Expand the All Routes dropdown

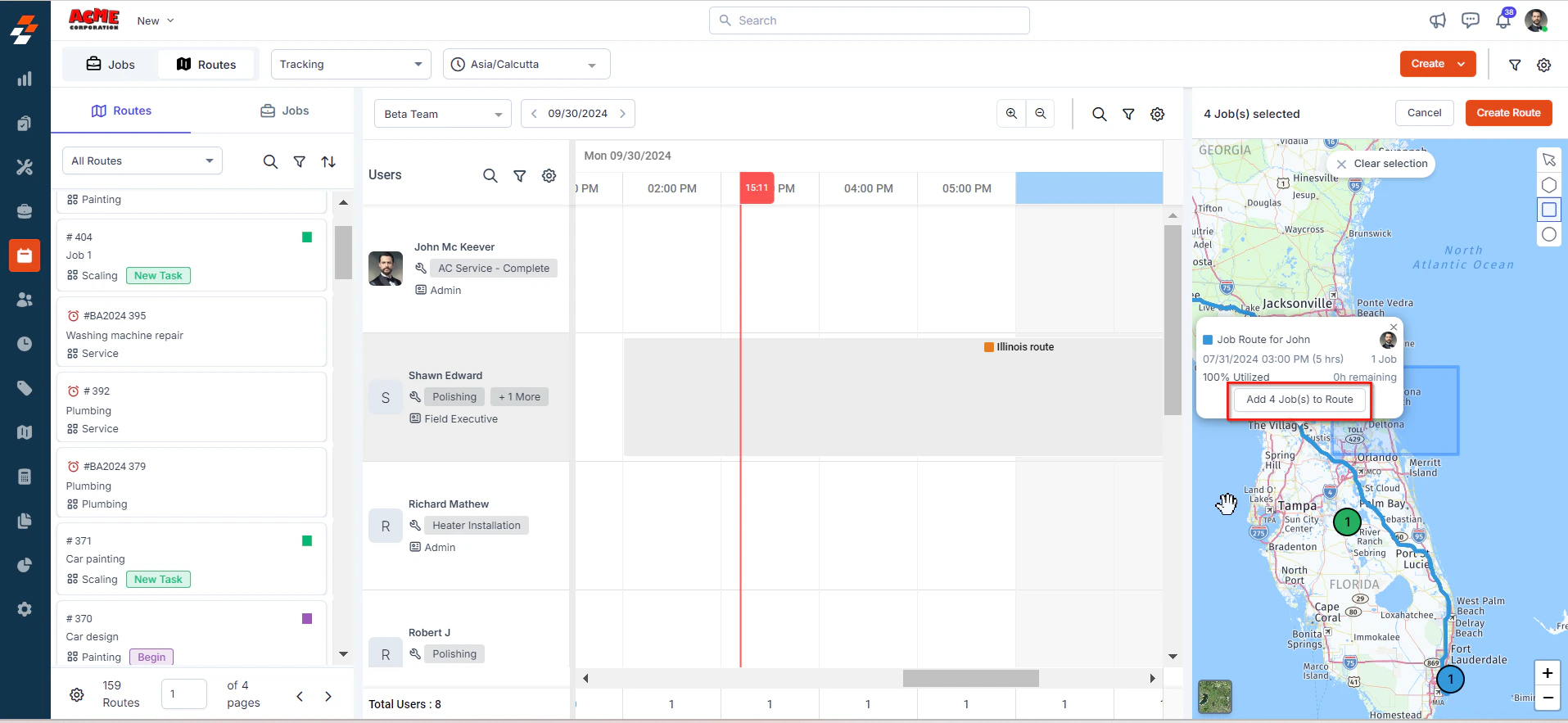142,161
